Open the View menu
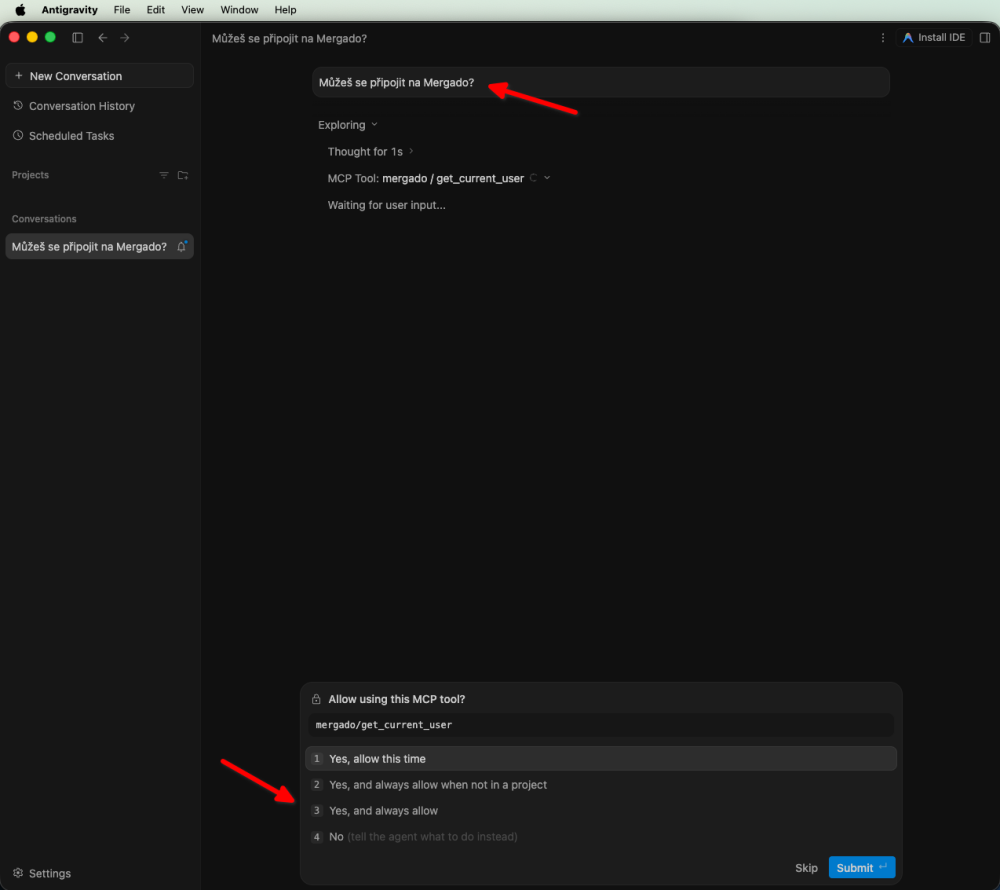This screenshot has width=1000, height=890. [192, 10]
